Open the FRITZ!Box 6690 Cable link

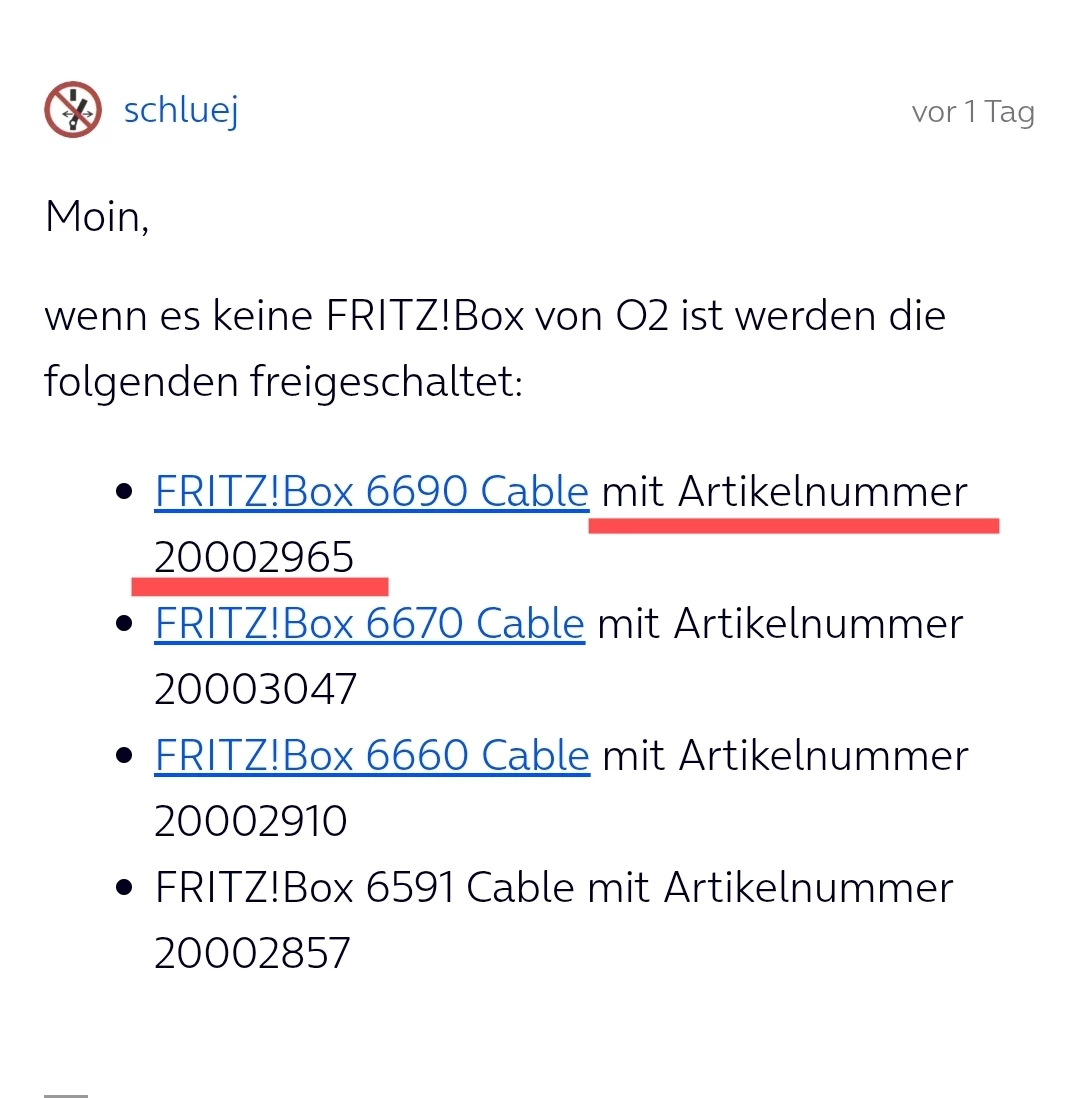coord(371,492)
